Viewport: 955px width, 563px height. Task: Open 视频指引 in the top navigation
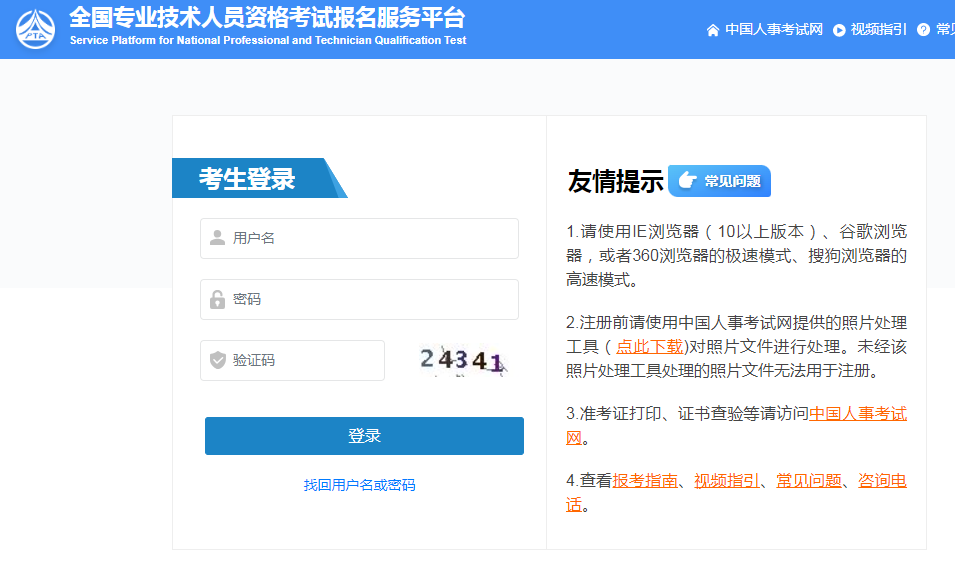click(878, 30)
